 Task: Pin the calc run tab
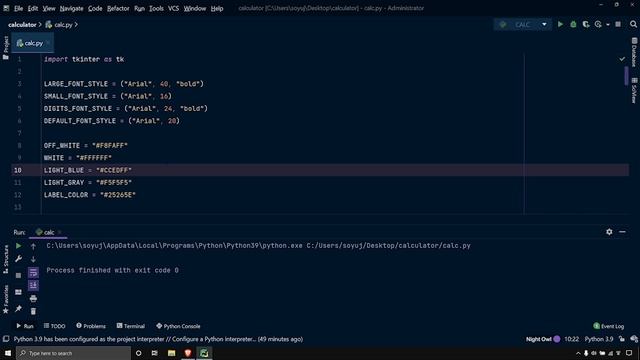[x=18, y=309]
